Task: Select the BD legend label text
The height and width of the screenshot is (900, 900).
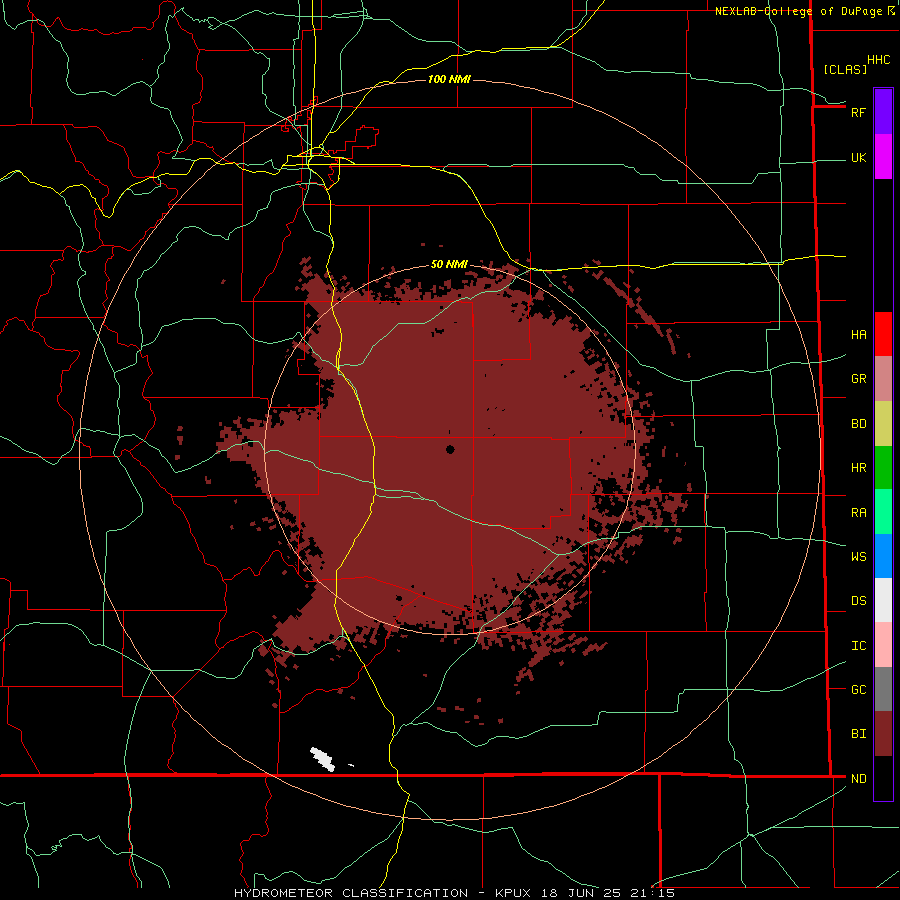Action: (x=858, y=424)
